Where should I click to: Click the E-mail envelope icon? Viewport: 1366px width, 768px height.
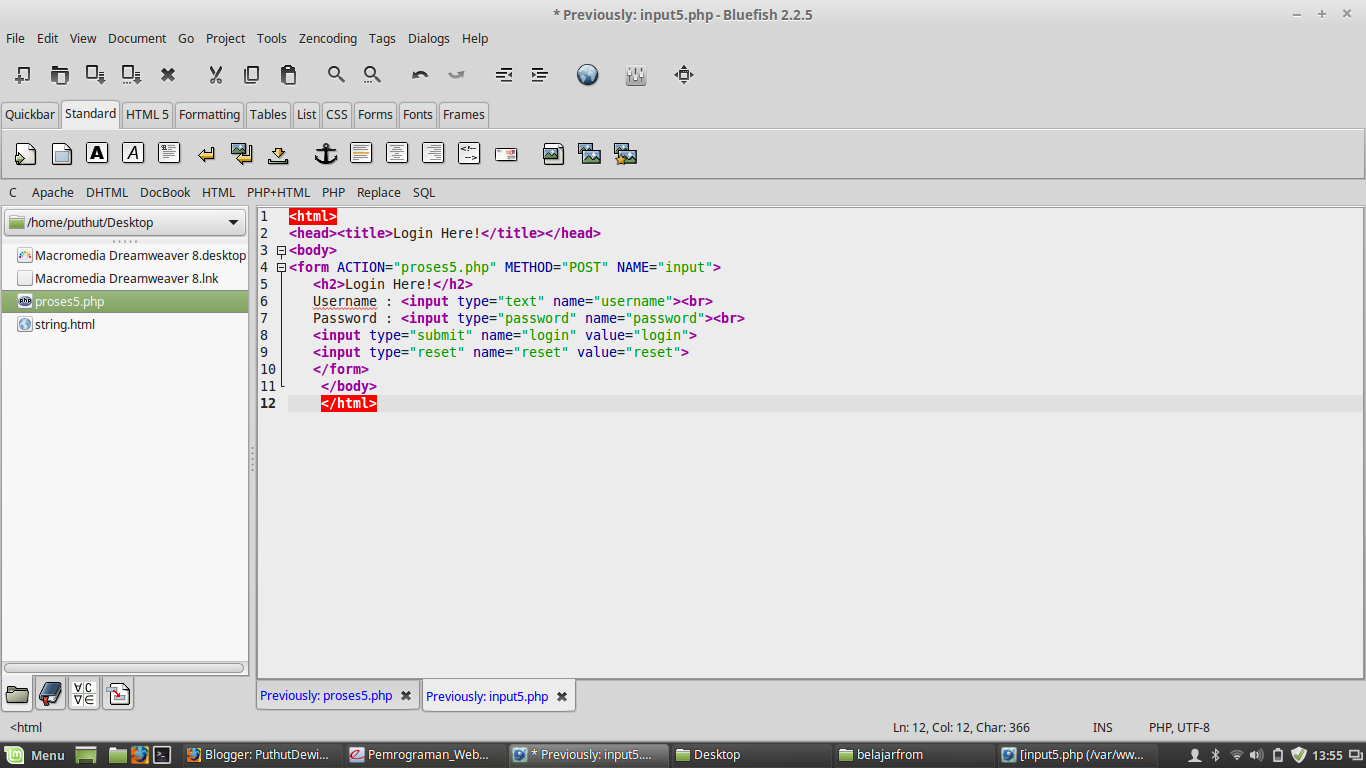click(506, 154)
